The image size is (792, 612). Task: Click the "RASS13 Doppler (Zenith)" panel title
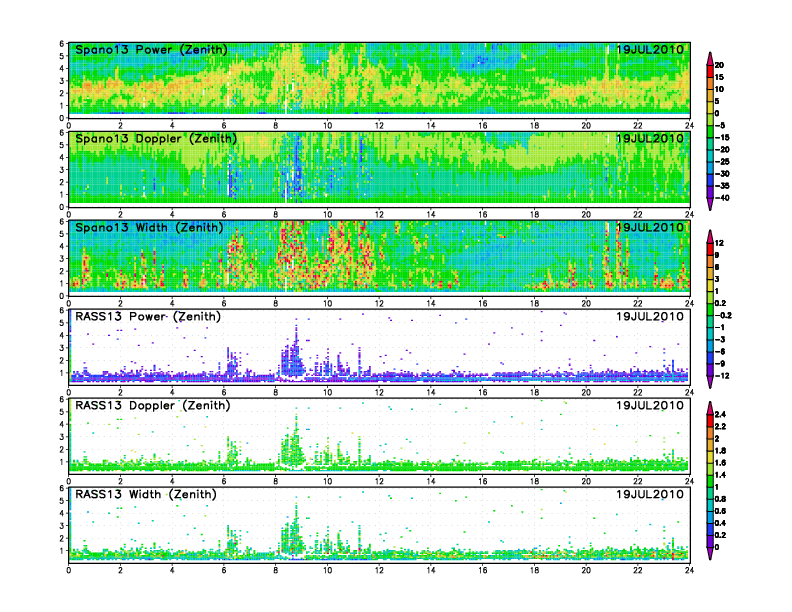pyautogui.click(x=153, y=405)
